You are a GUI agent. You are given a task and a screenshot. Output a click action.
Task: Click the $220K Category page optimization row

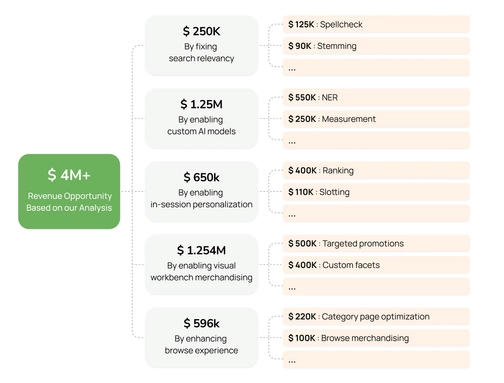point(376,316)
